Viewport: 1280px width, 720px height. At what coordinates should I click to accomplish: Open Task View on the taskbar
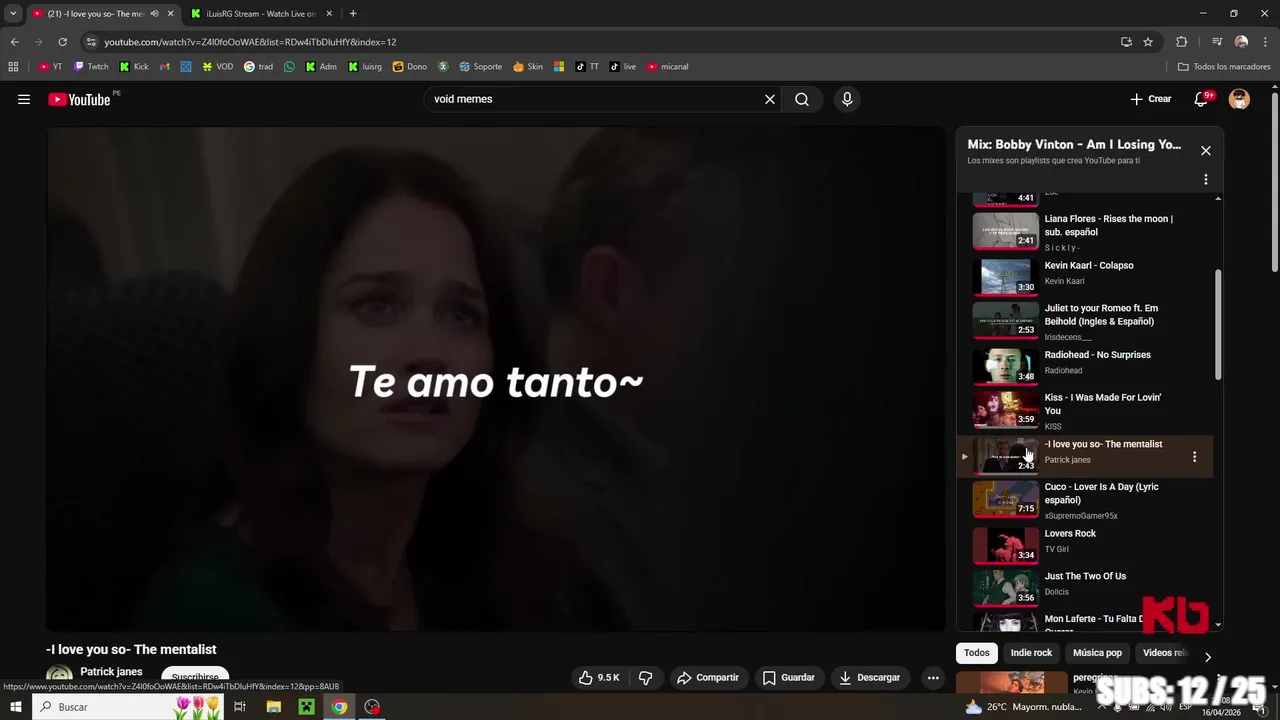pyautogui.click(x=240, y=707)
